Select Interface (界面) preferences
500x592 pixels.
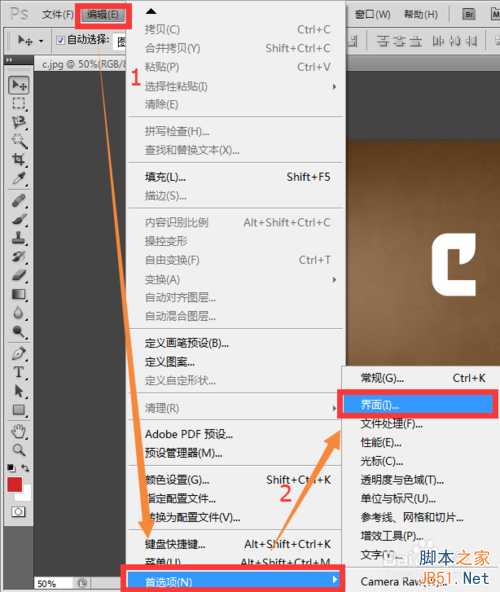tap(418, 405)
